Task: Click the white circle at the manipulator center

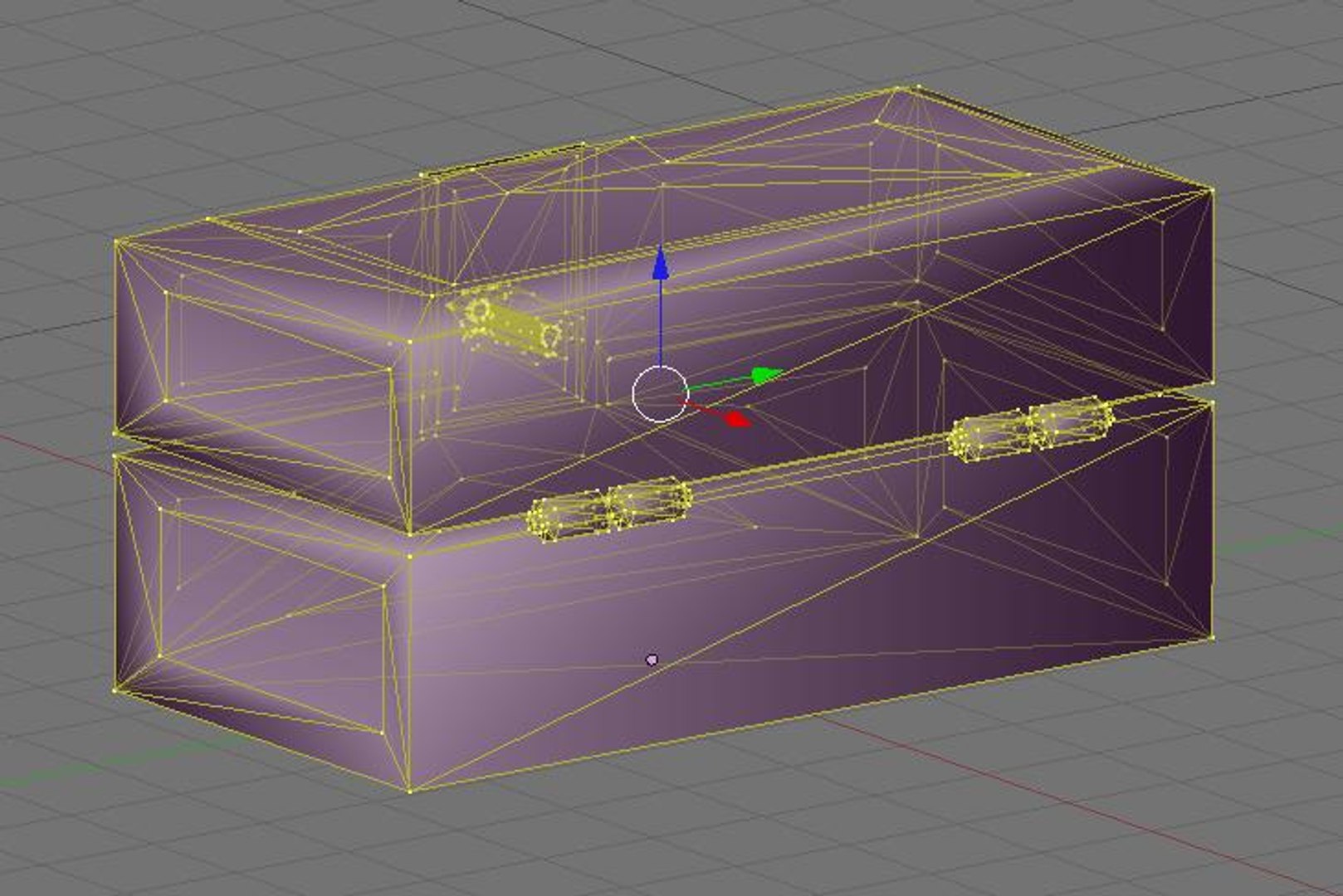Action: (x=660, y=393)
